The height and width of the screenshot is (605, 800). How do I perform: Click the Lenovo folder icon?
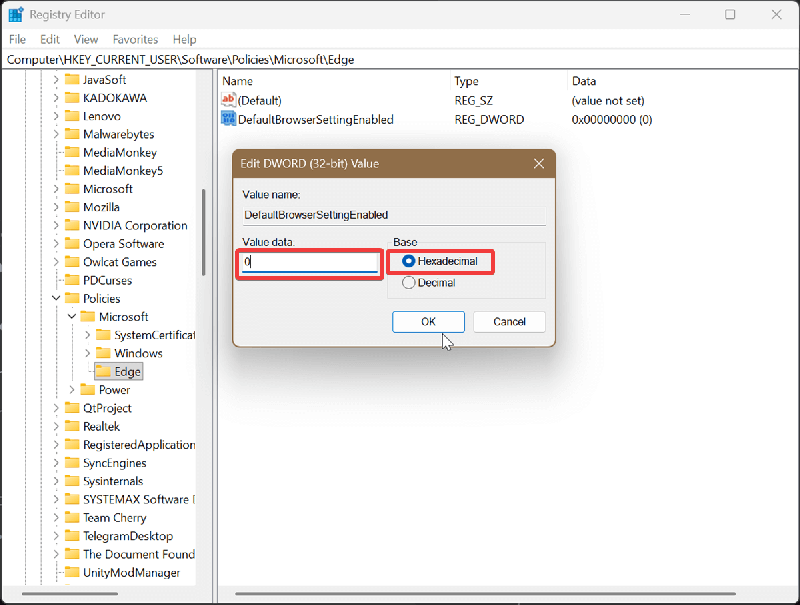pos(72,116)
